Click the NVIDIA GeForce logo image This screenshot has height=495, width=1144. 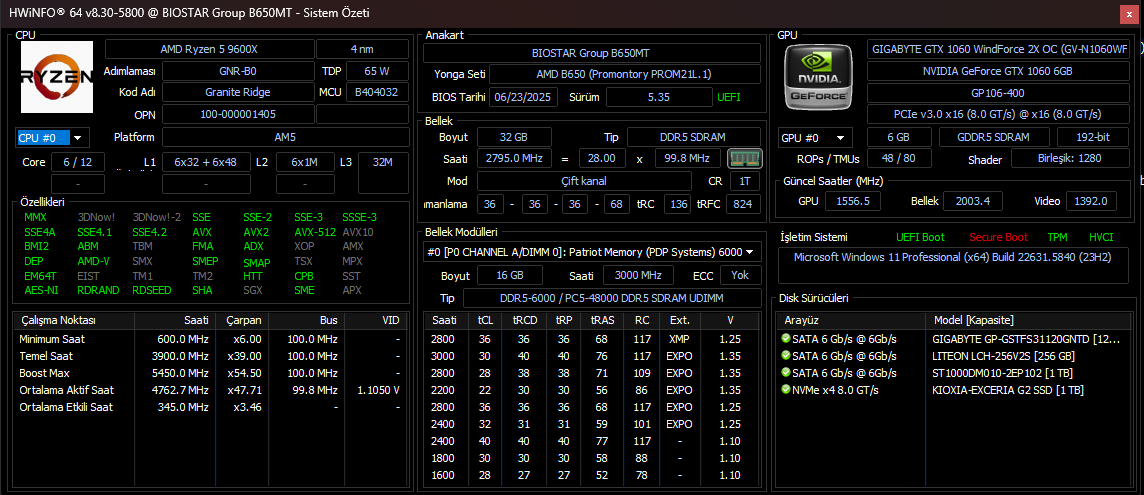[819, 74]
